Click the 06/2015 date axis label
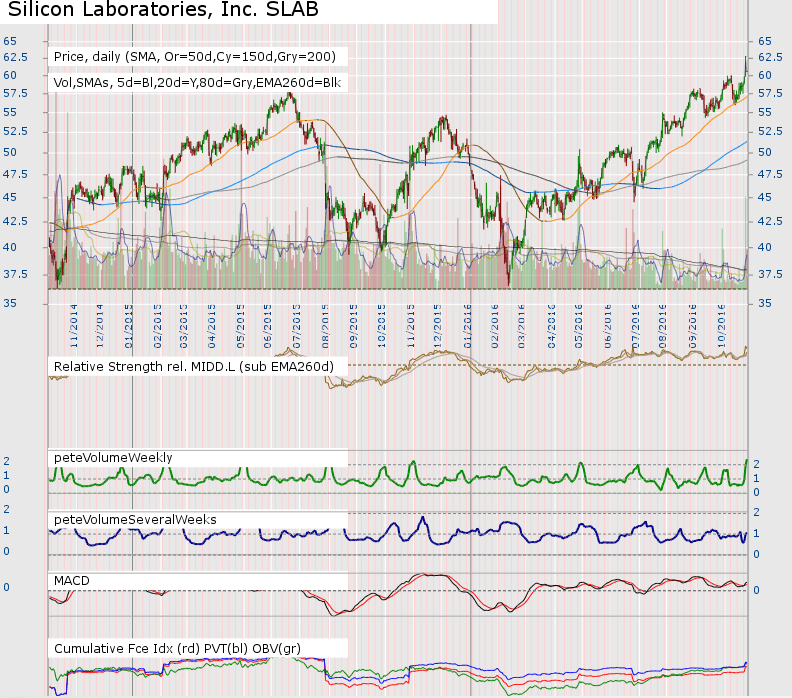This screenshot has width=792, height=698. (x=268, y=326)
